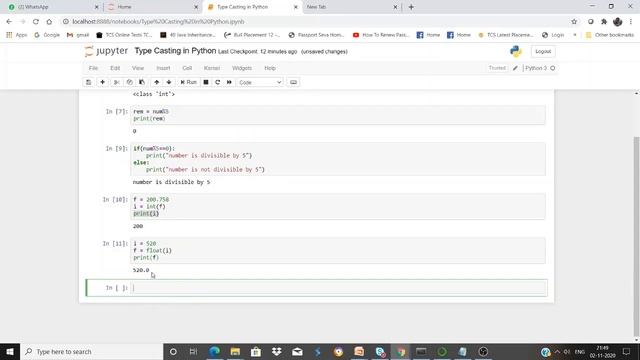Open the Edit menu
640x360 pixels.
(115, 68)
